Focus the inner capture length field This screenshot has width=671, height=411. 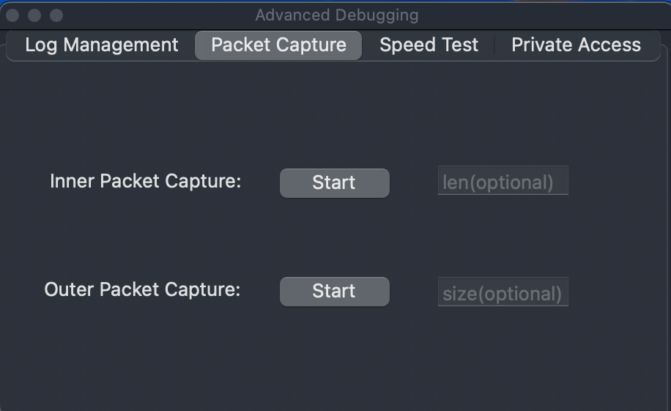pyautogui.click(x=503, y=182)
